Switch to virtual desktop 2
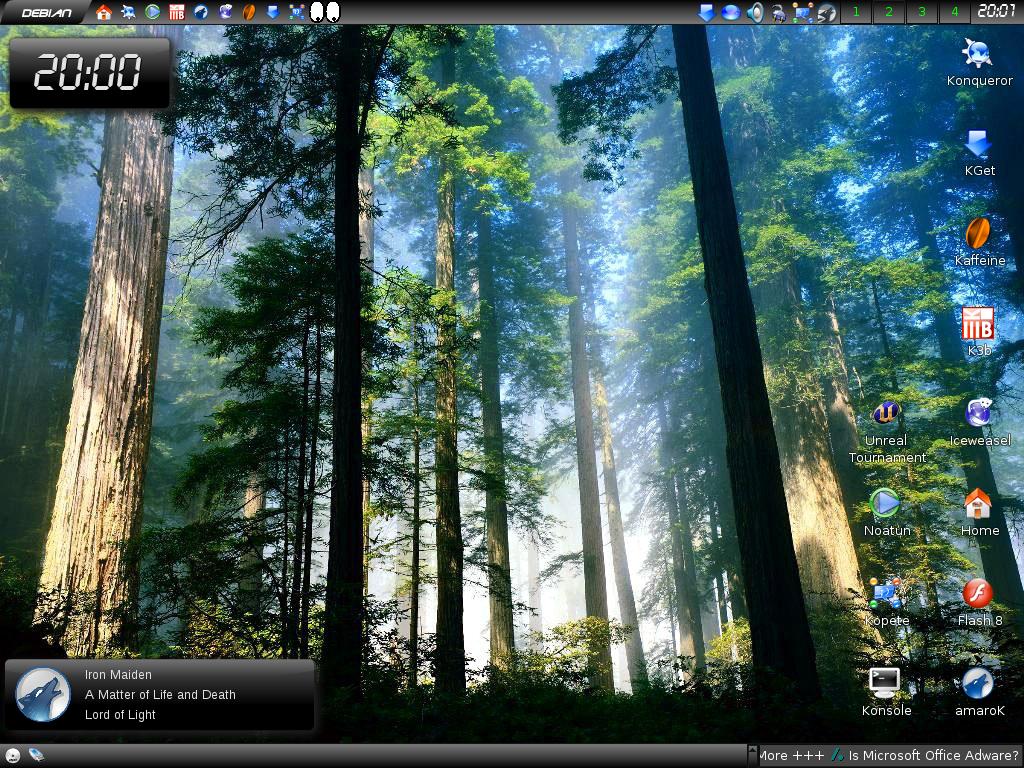Screen dimensions: 1024x768 pyautogui.click(x=888, y=12)
